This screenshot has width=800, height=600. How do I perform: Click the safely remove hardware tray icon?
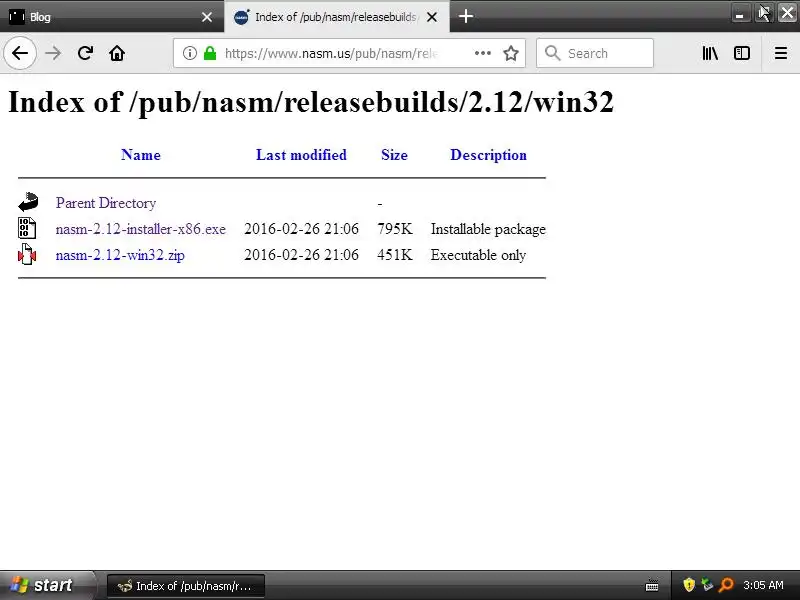(x=707, y=585)
